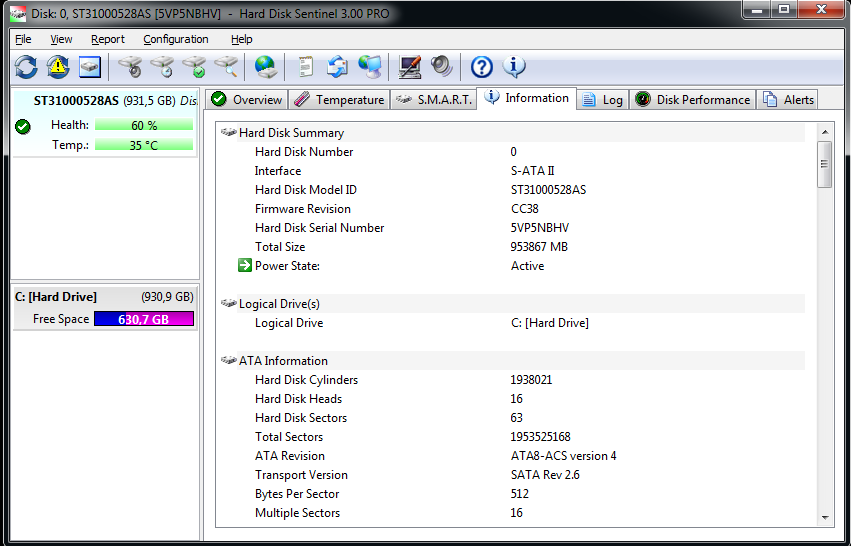Click the scrollbar down arrow in info panel

click(825, 518)
